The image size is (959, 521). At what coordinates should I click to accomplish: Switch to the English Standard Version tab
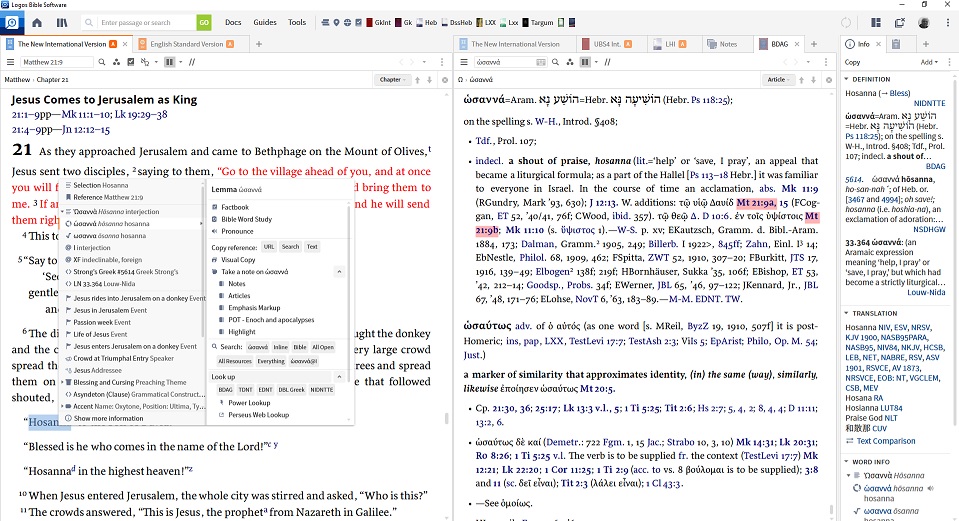(x=186, y=44)
